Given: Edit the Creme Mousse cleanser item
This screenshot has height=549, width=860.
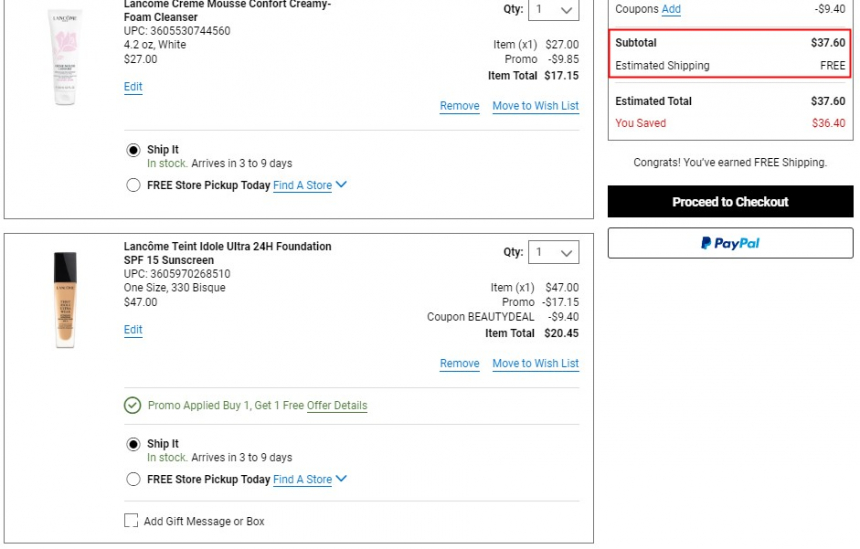Looking at the screenshot, I should (133, 87).
